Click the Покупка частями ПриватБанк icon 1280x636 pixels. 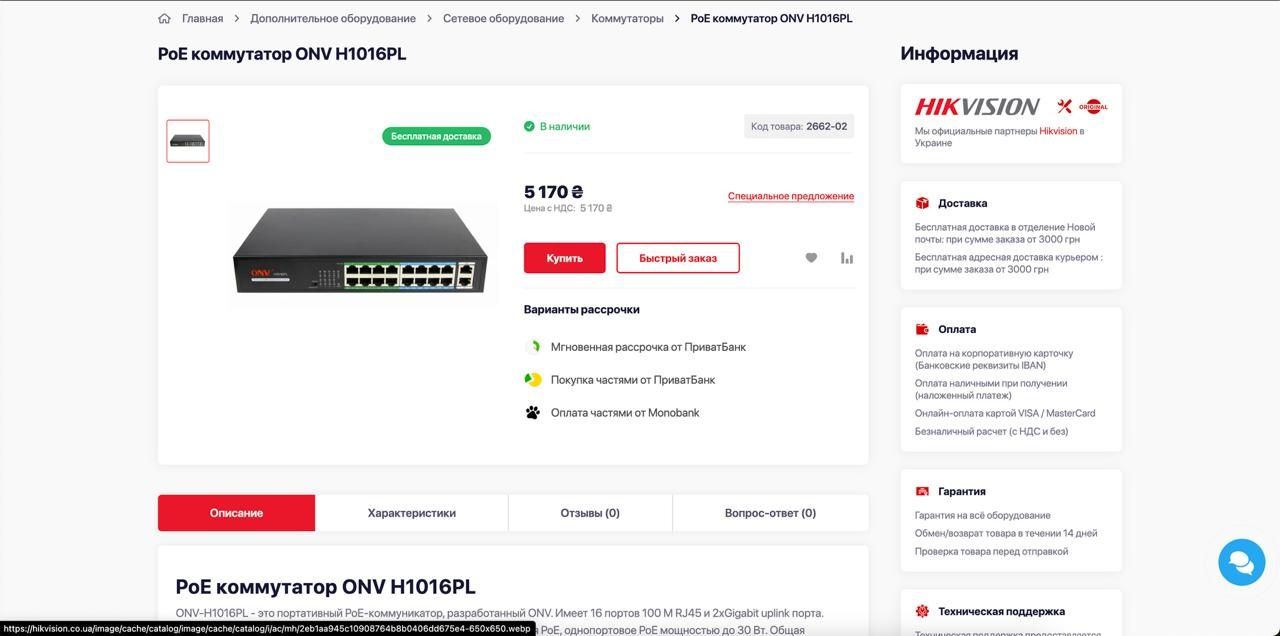pyautogui.click(x=533, y=380)
